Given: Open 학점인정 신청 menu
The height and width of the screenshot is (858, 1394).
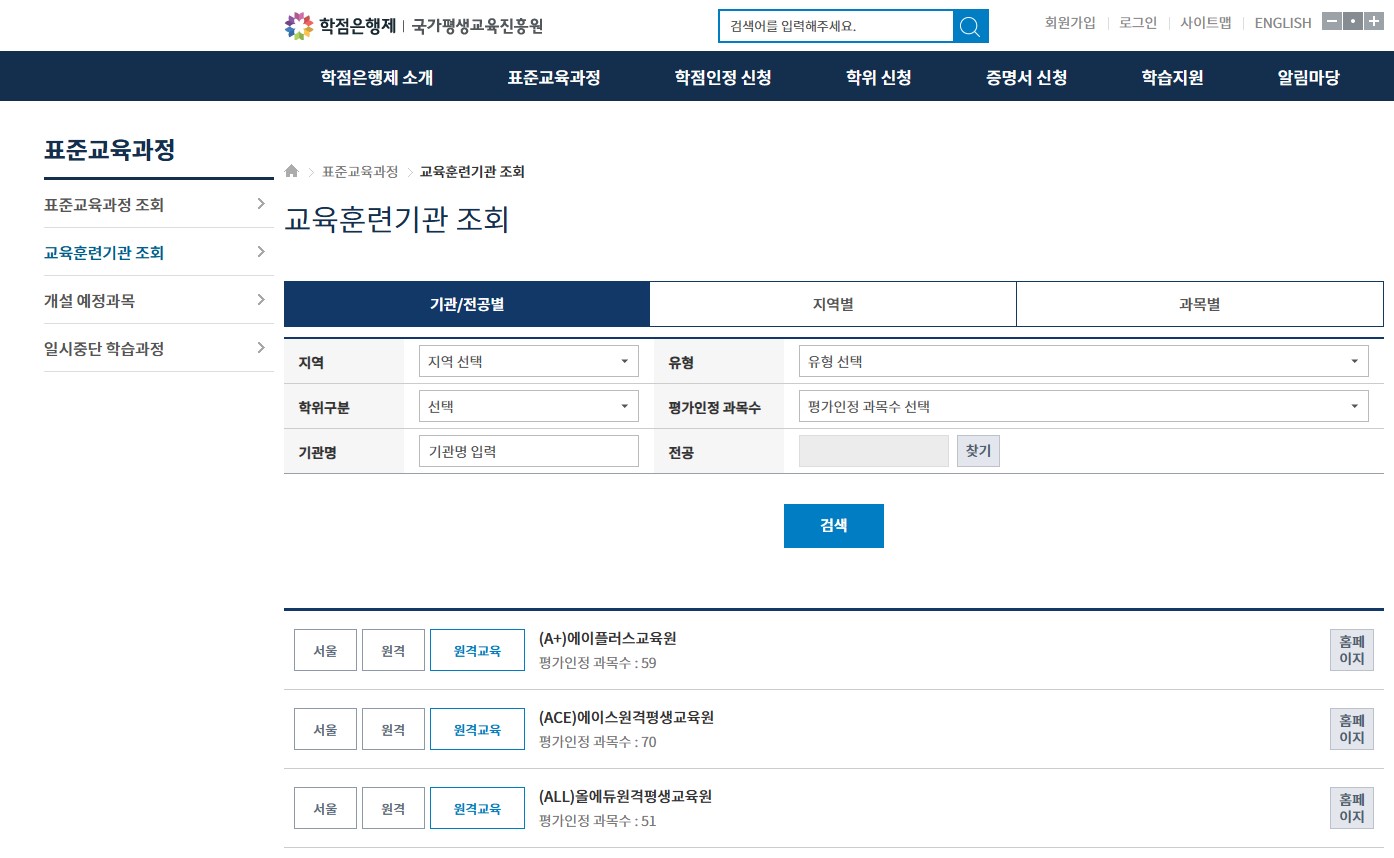Looking at the screenshot, I should coord(723,77).
